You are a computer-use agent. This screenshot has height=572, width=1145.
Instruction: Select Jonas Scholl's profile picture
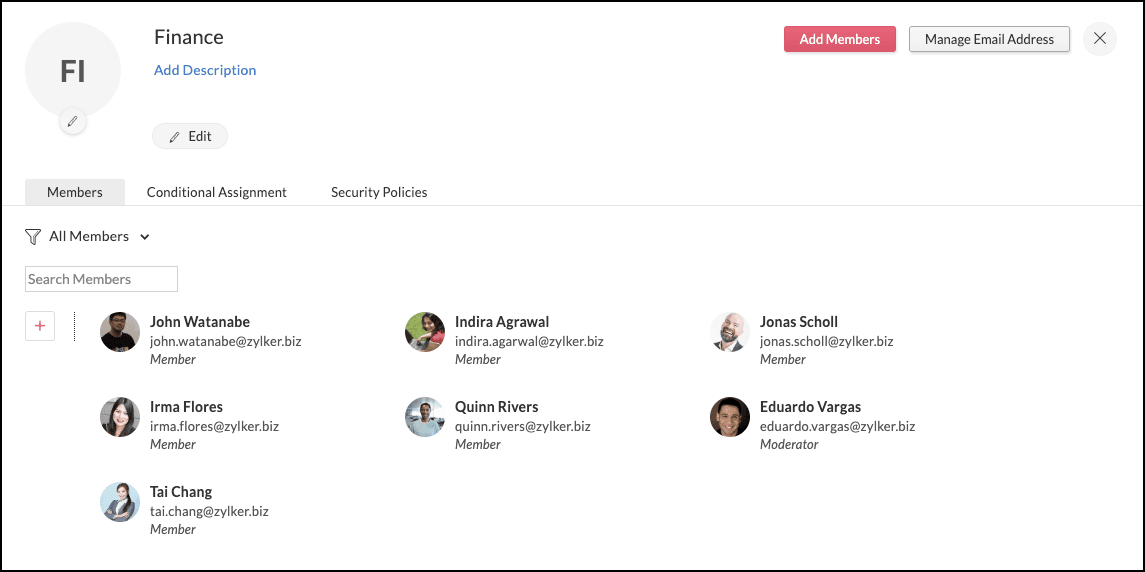coord(730,332)
